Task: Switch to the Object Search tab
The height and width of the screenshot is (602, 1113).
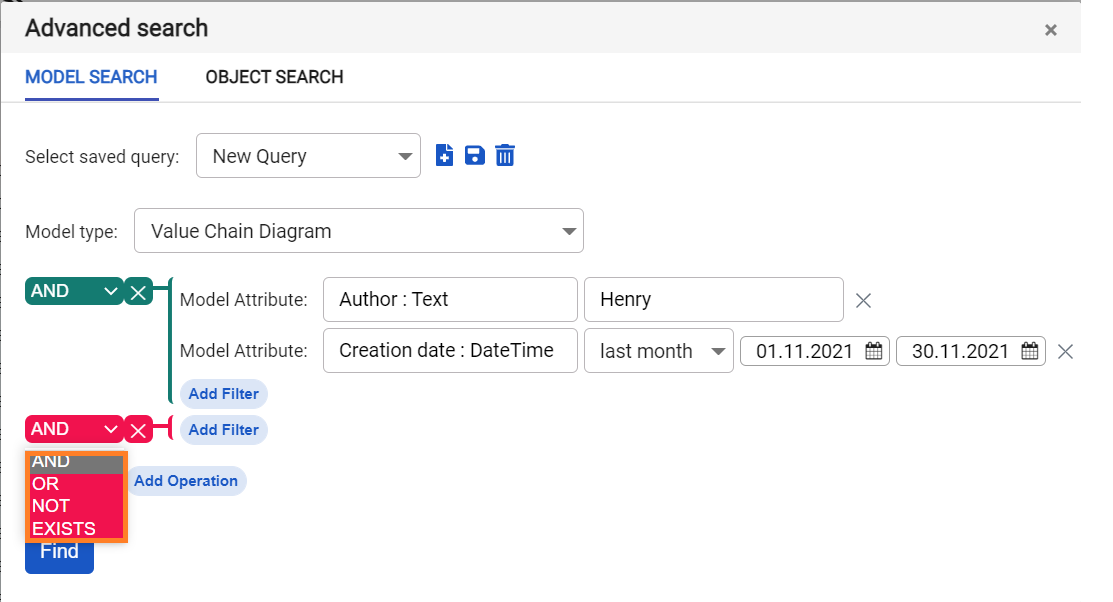Action: coord(274,77)
